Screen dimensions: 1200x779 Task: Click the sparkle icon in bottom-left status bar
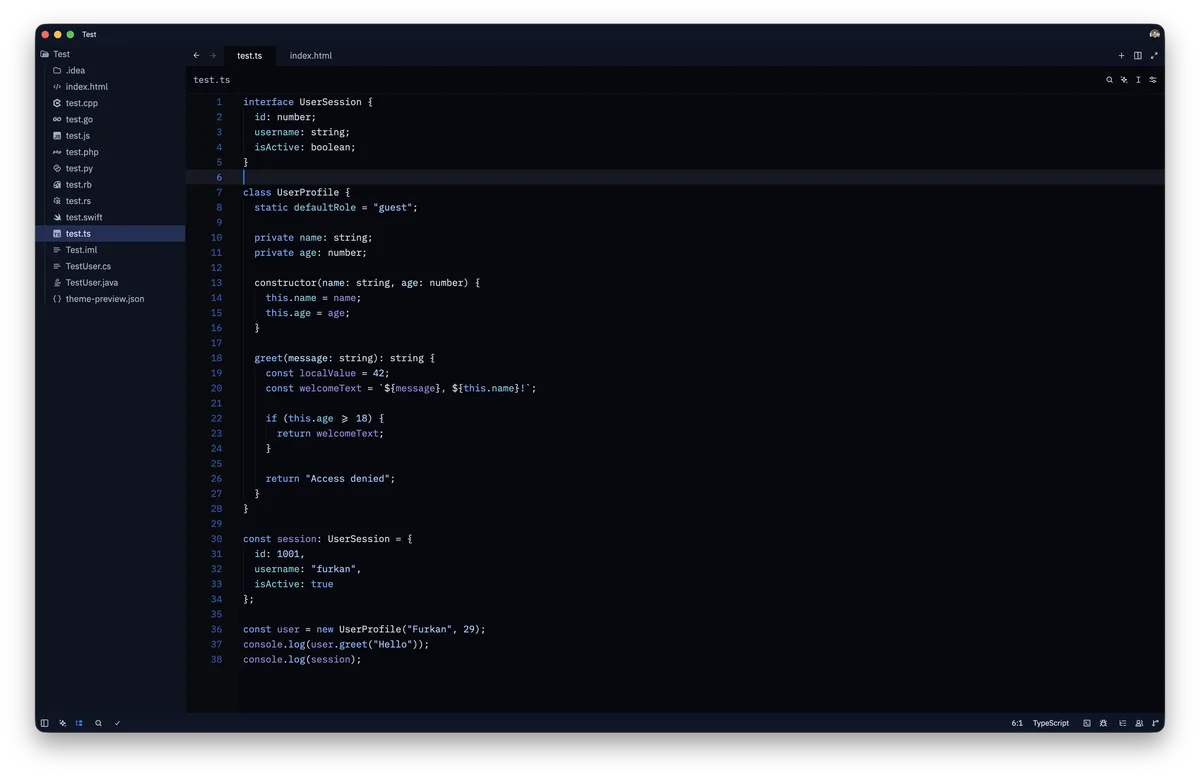[x=62, y=723]
